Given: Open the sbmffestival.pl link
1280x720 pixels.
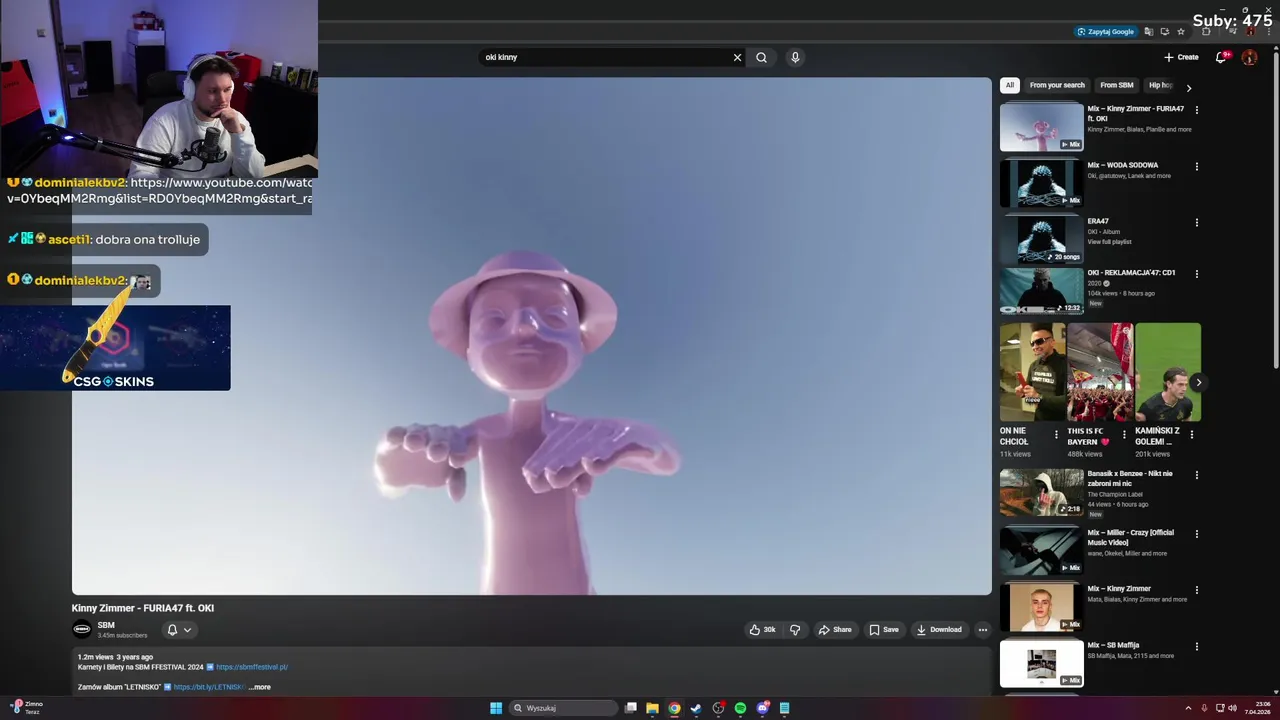Looking at the screenshot, I should click(x=252, y=667).
